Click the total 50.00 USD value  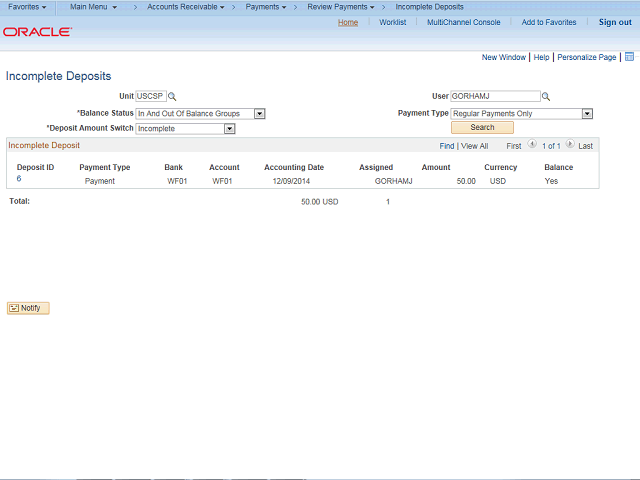[320, 202]
